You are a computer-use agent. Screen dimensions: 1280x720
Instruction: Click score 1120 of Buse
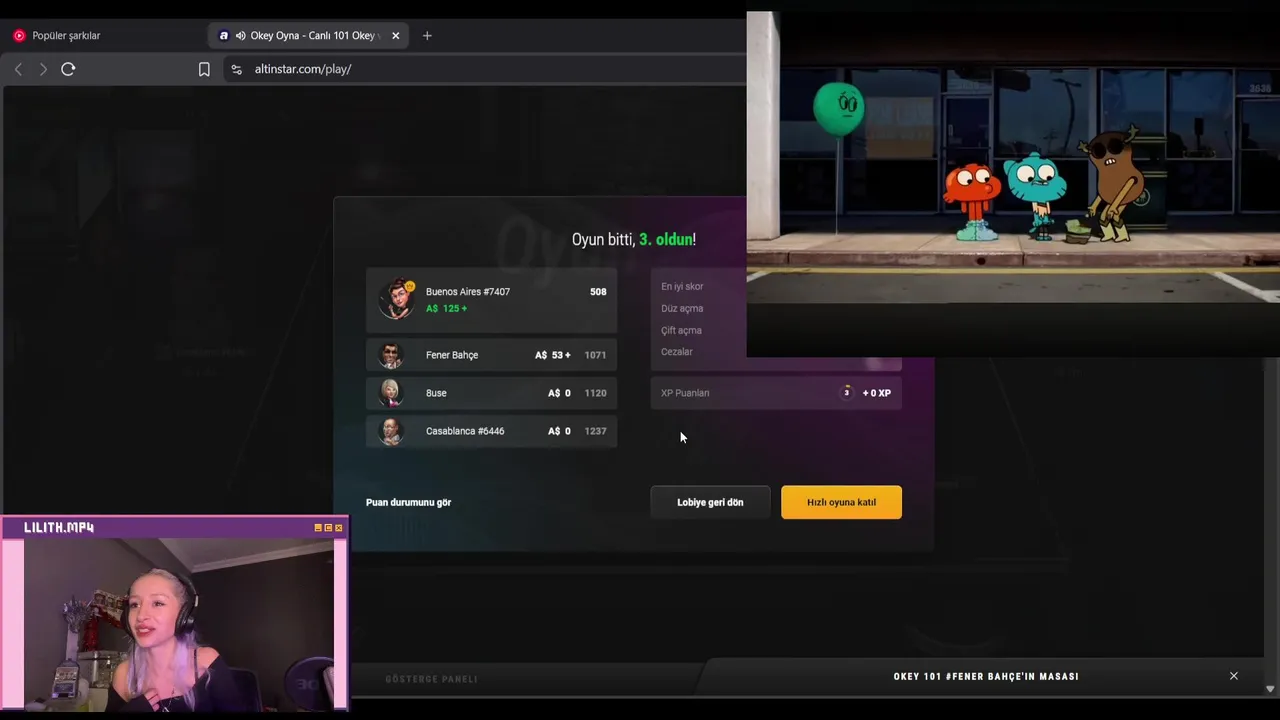[x=595, y=393]
